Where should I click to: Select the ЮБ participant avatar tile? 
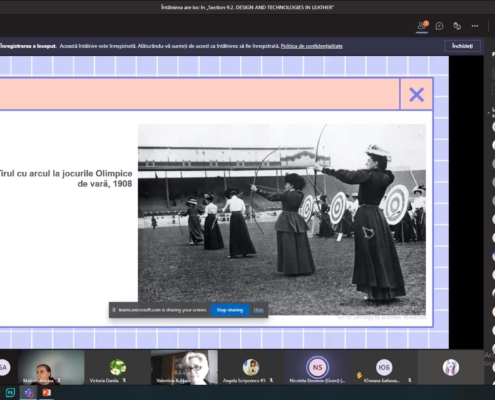tap(384, 367)
